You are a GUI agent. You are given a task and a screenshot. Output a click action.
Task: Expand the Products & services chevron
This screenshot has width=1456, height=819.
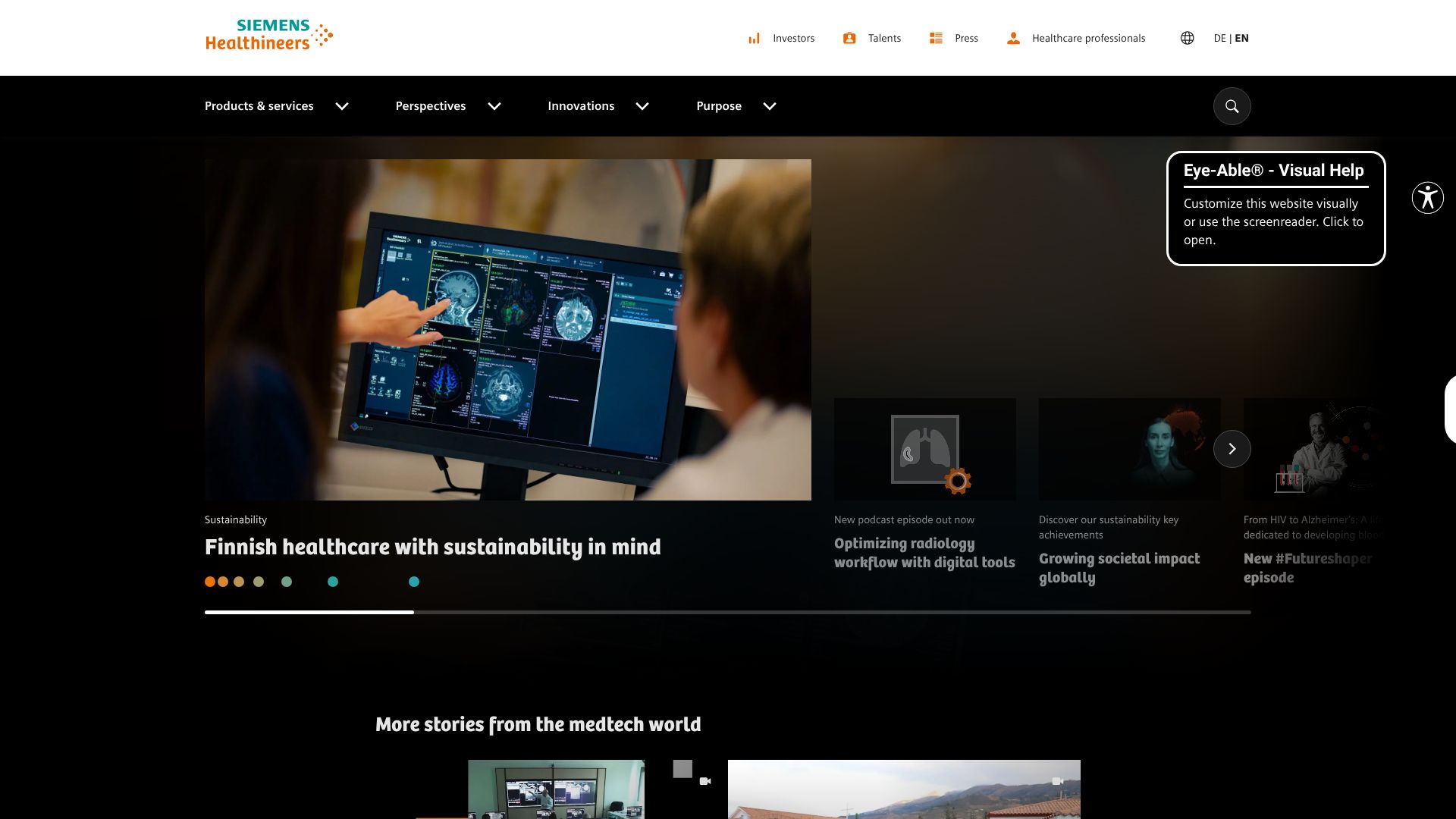click(342, 106)
